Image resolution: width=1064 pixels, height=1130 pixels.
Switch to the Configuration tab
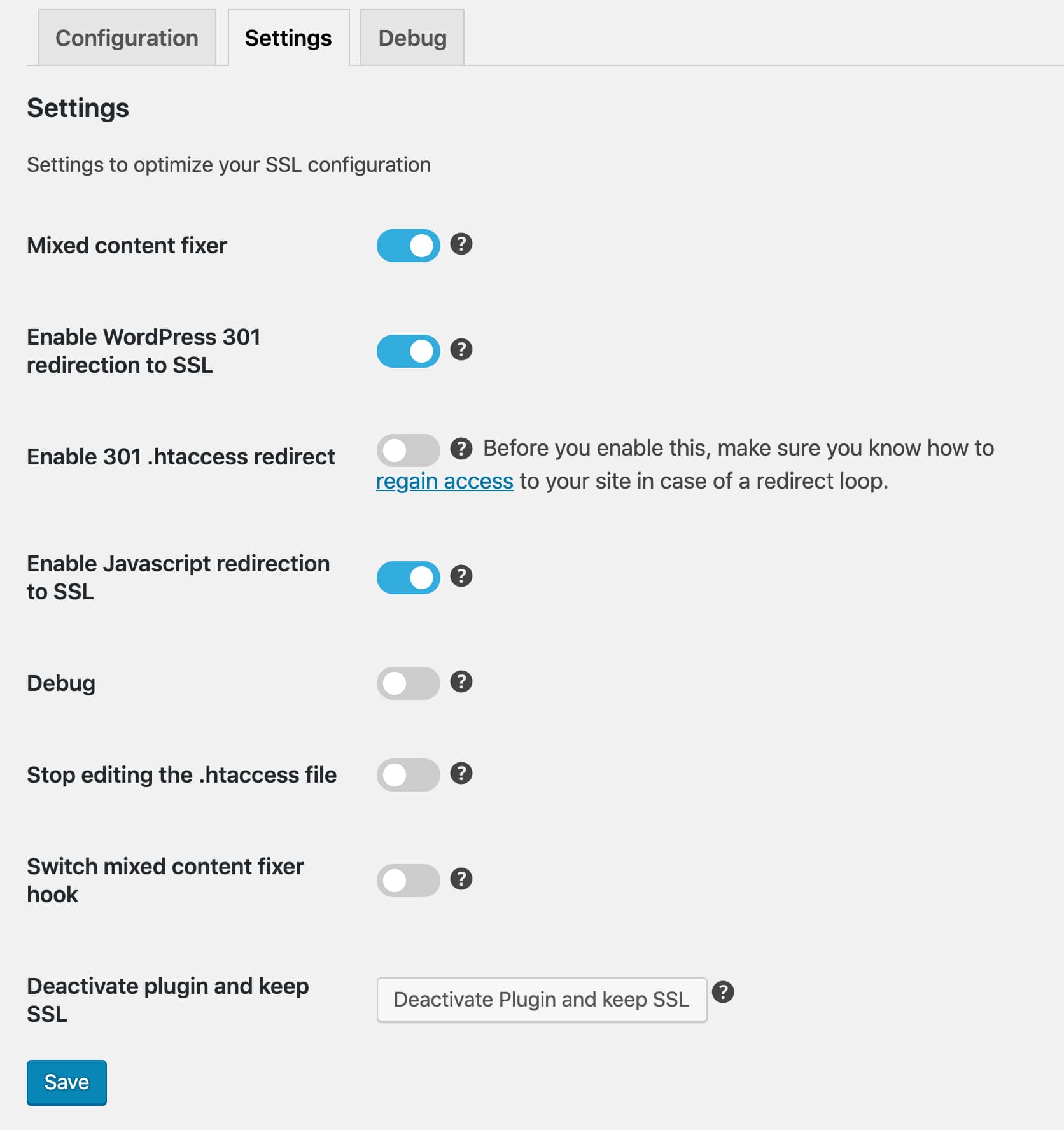tap(126, 38)
